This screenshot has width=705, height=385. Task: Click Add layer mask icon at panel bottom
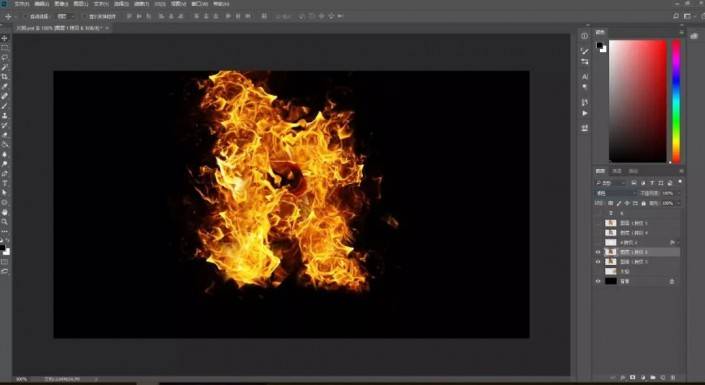click(x=633, y=377)
